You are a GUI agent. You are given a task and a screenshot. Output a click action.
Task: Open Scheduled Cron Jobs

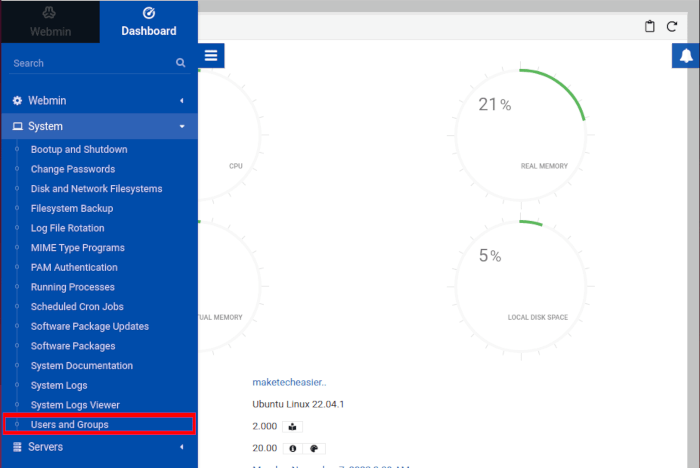77,307
